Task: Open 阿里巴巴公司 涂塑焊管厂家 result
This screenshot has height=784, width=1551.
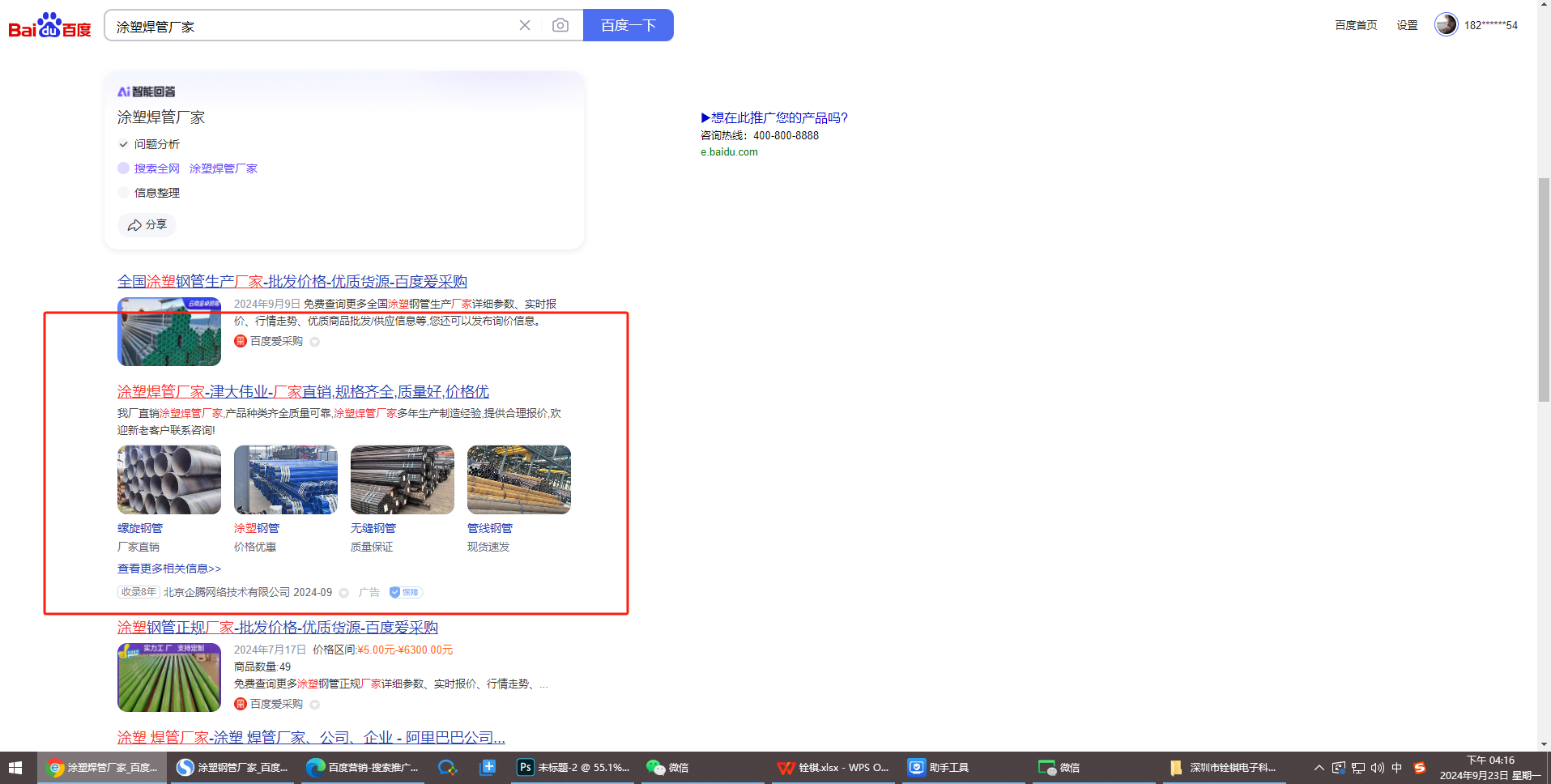Action: 311,737
